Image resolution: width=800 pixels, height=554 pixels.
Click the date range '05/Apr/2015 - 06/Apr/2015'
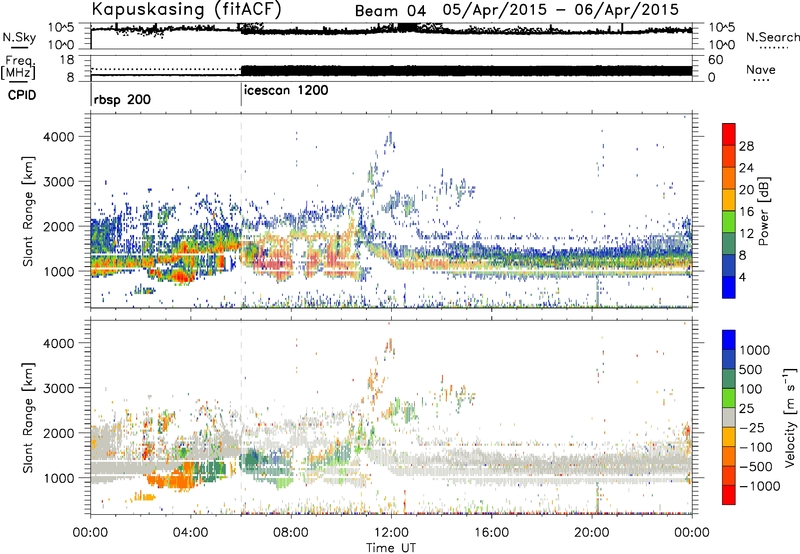(x=561, y=10)
